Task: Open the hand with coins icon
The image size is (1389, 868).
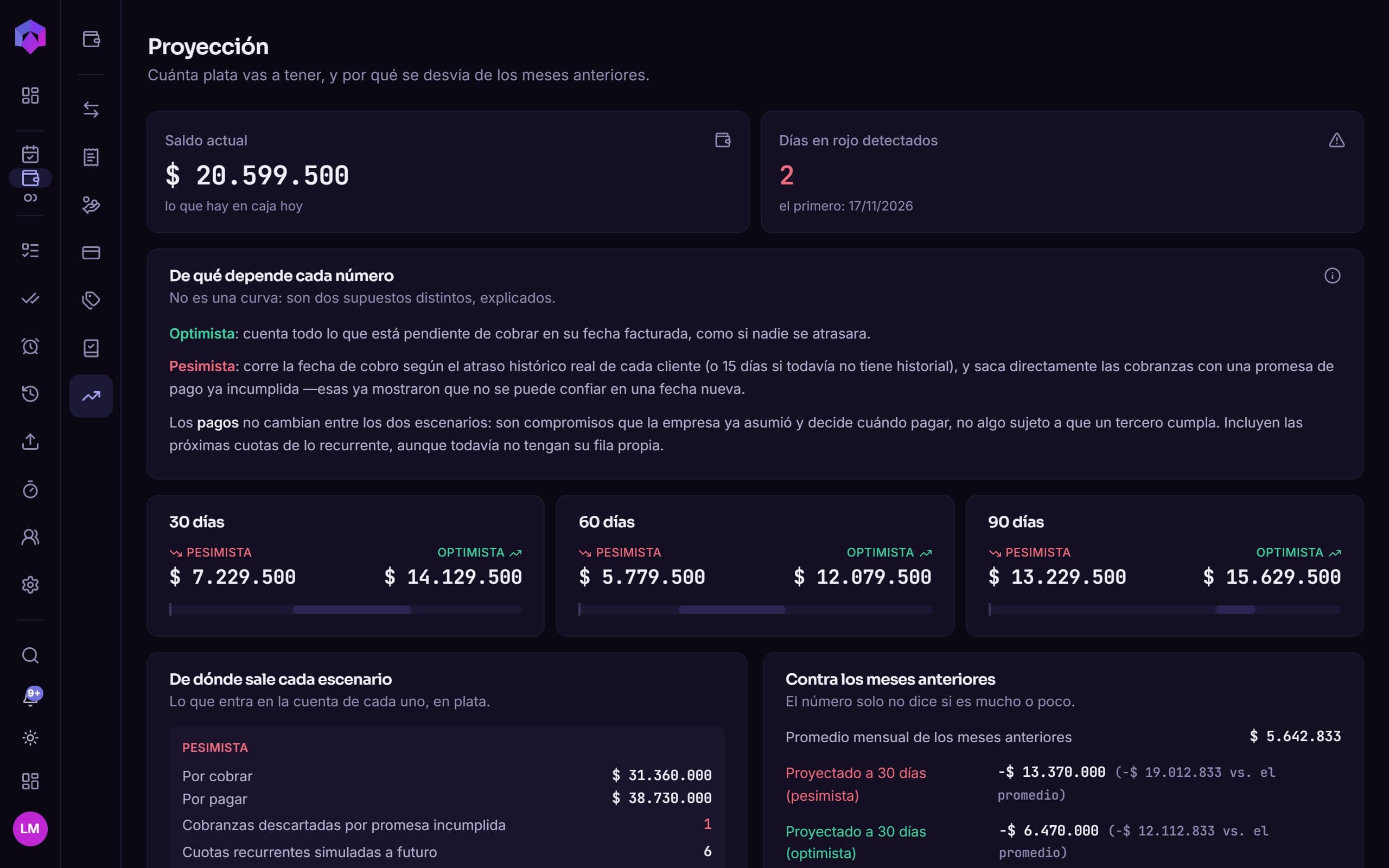Action: pos(91,205)
